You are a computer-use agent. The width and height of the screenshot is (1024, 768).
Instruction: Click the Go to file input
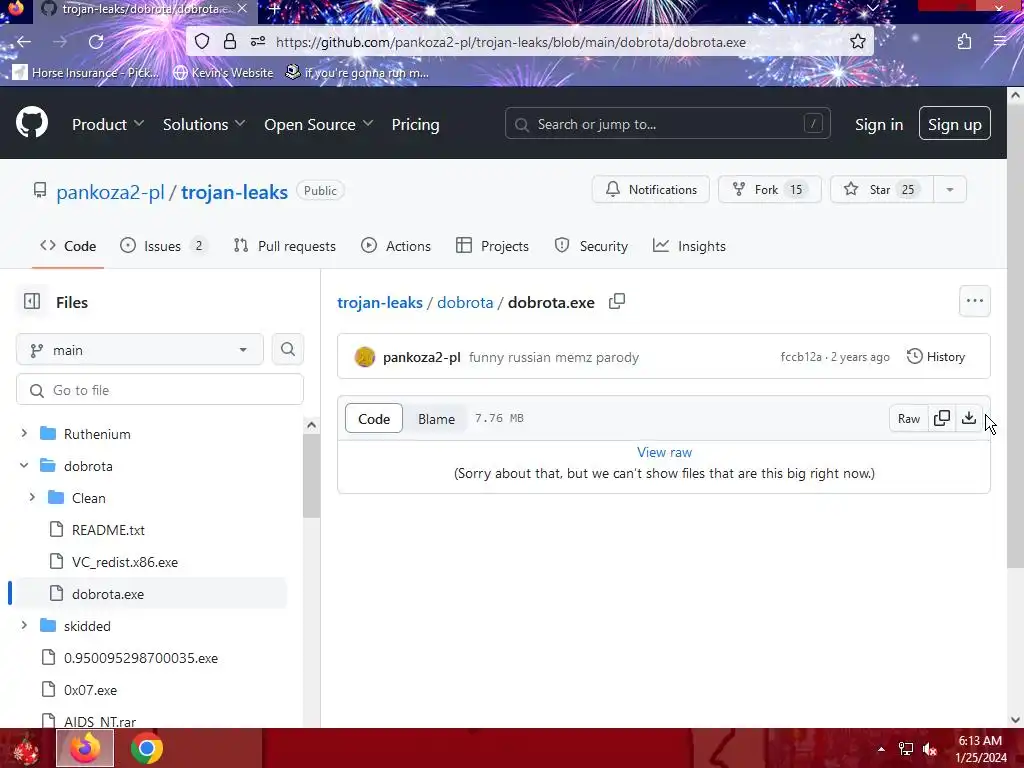click(x=160, y=390)
